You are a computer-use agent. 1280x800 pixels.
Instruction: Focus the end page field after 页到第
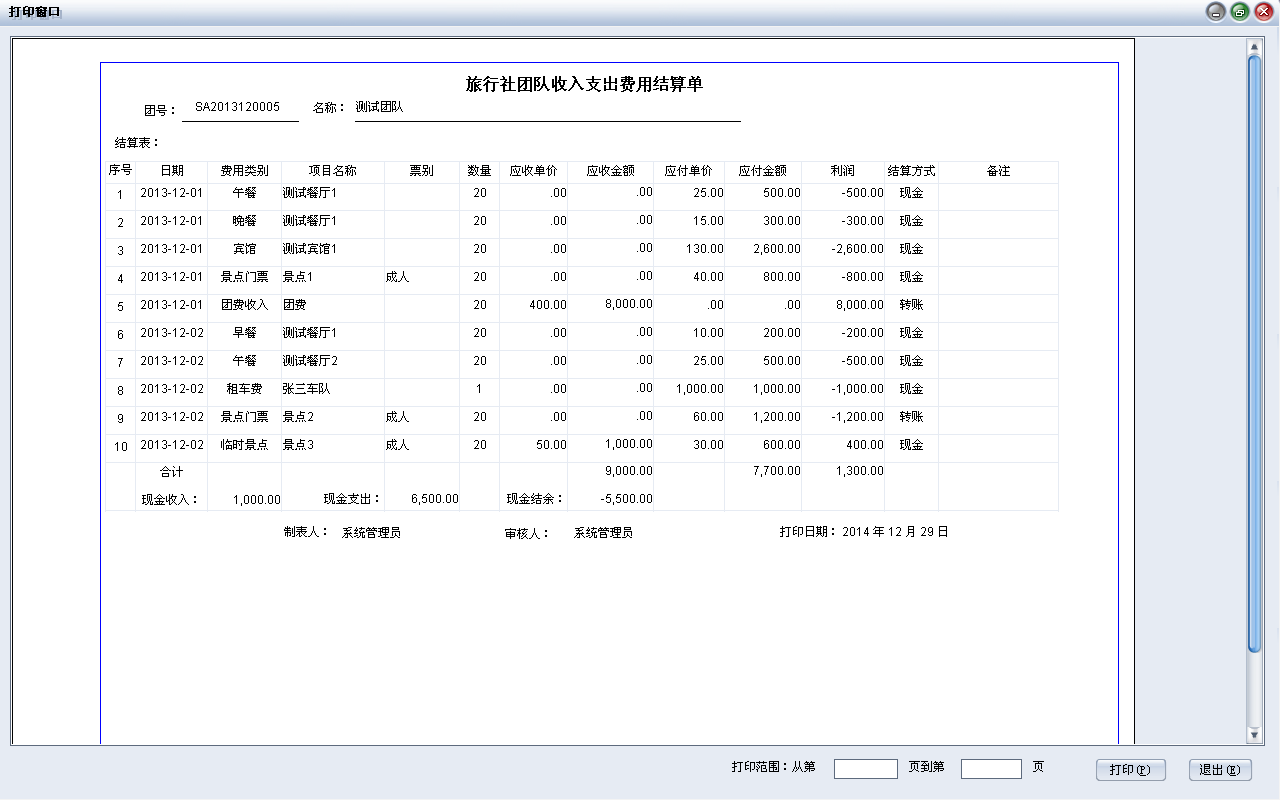tap(991, 768)
